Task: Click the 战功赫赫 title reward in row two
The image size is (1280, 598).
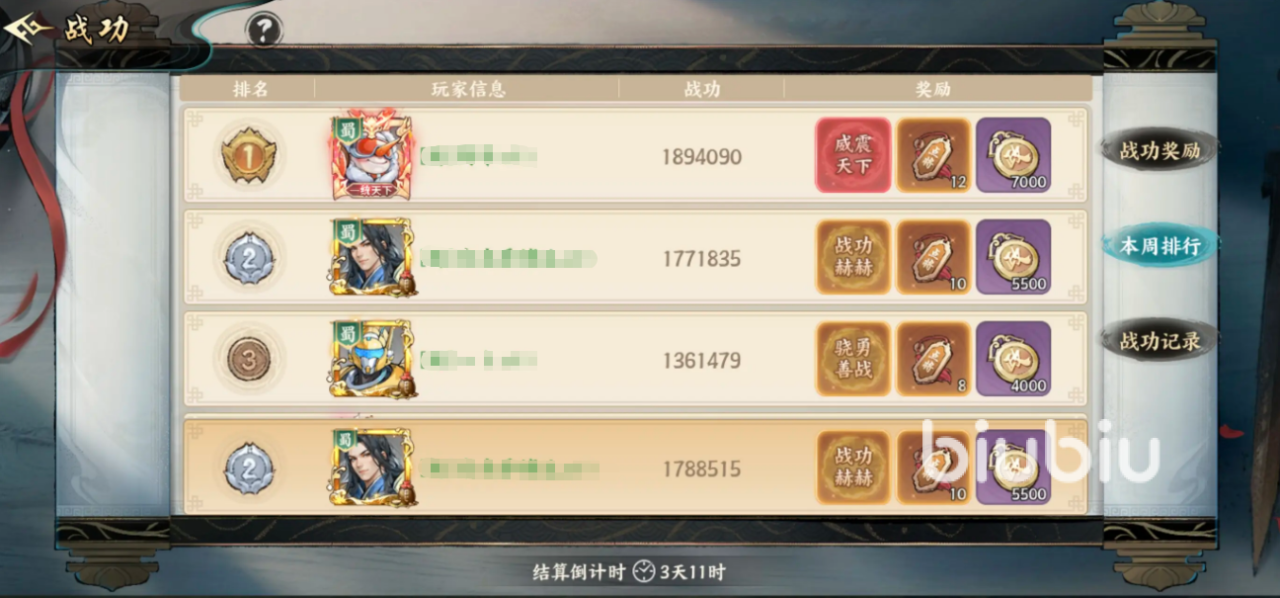Action: point(853,257)
